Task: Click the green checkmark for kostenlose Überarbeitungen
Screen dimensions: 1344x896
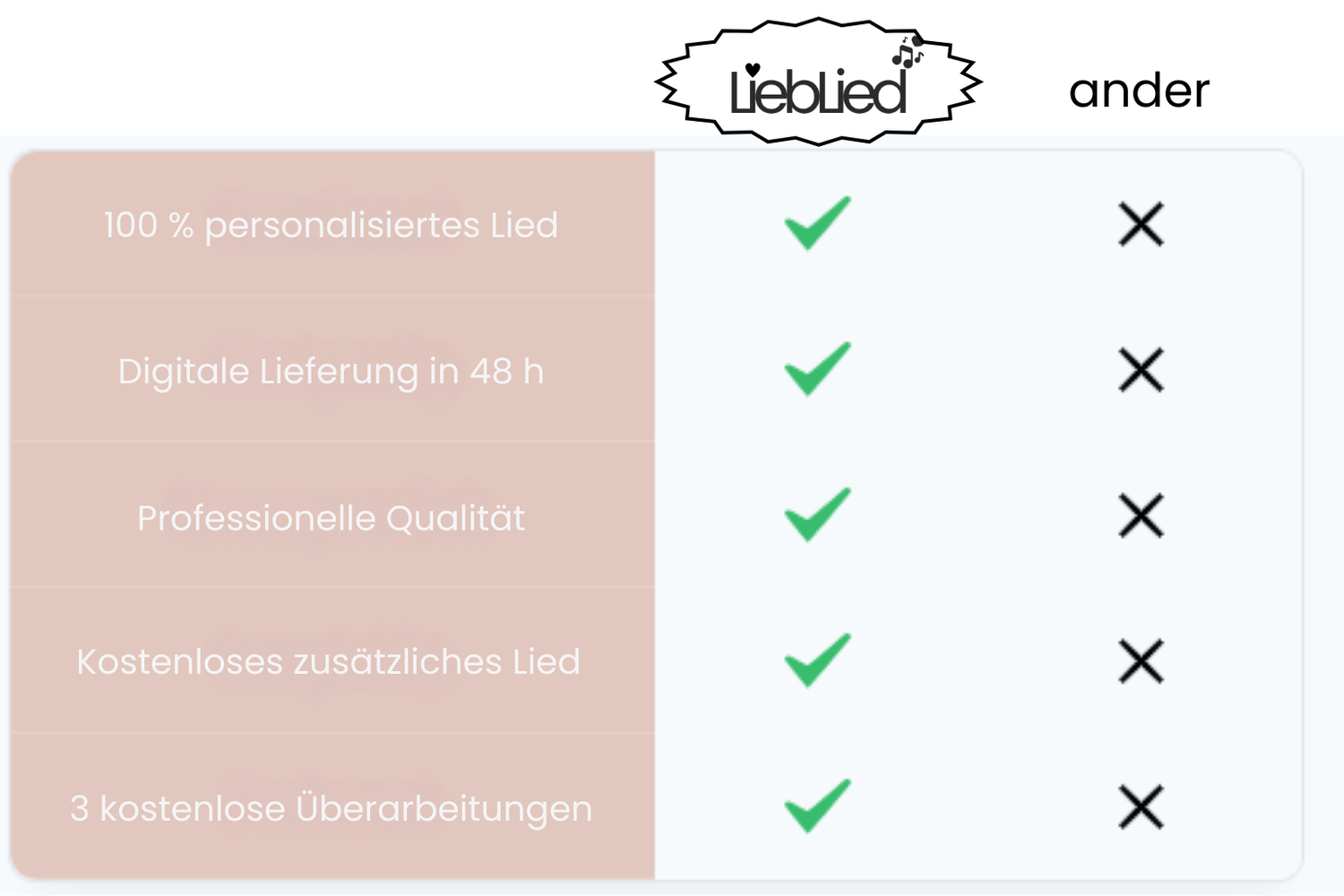Action: coord(817,806)
